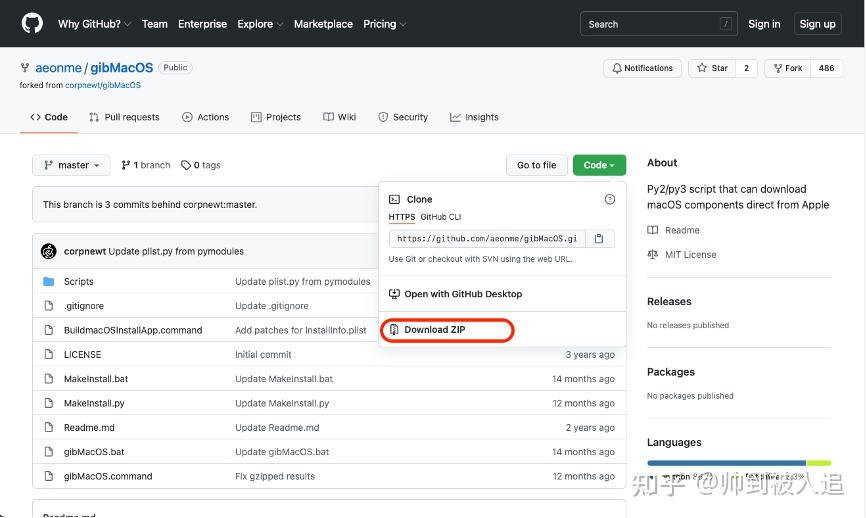Fork the repository via Fork button

click(788, 68)
